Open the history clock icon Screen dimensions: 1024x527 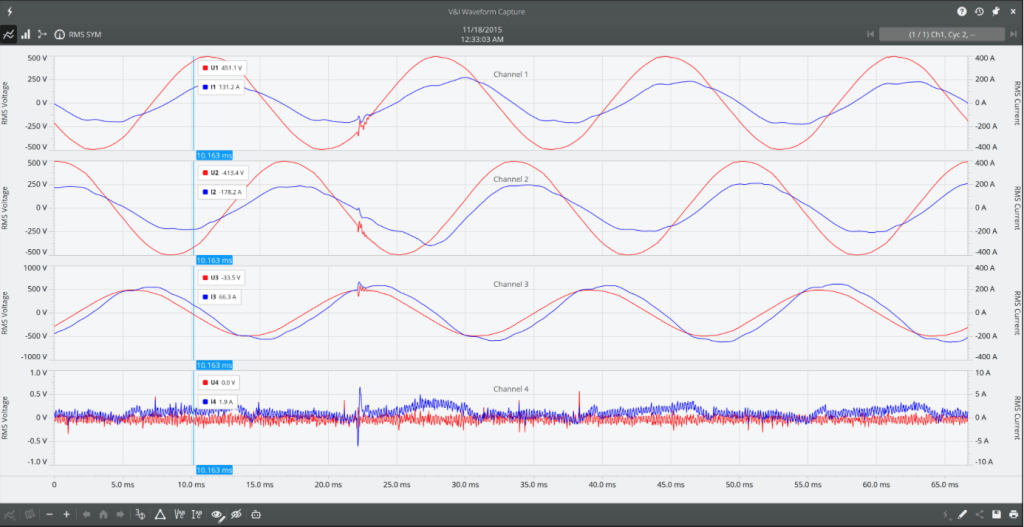[x=979, y=11]
